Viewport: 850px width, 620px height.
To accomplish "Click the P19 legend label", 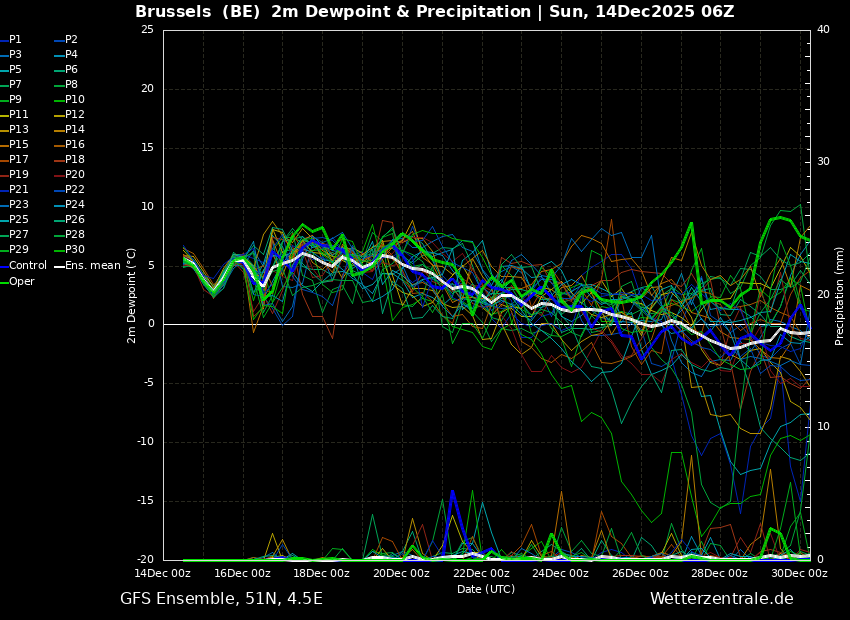I will click(18, 175).
